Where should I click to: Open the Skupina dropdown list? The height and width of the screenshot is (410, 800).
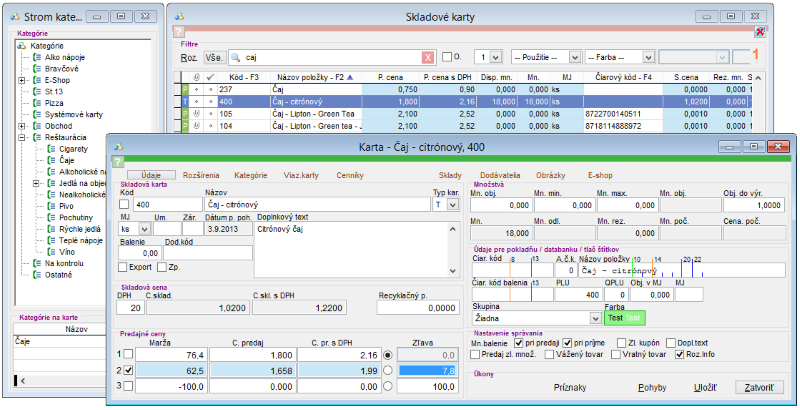593,318
